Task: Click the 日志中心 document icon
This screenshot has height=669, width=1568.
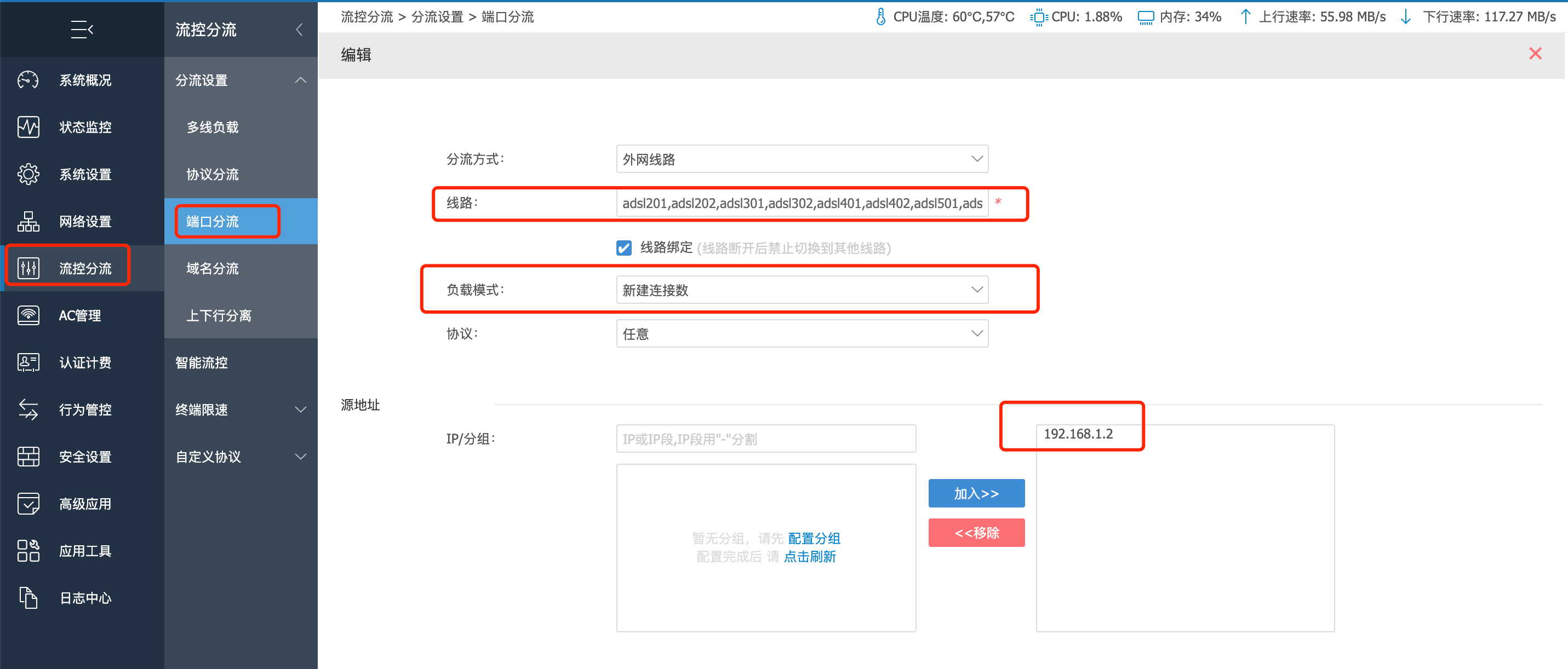Action: pyautogui.click(x=28, y=598)
